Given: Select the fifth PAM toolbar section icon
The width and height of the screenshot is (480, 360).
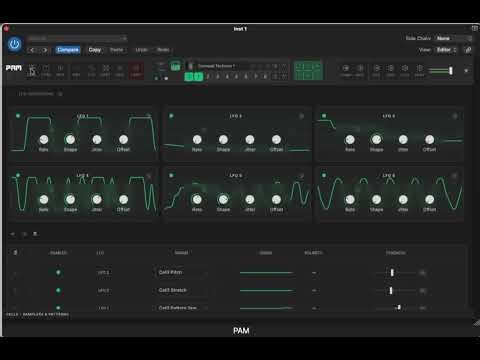Looking at the screenshot, I should click(91, 71).
